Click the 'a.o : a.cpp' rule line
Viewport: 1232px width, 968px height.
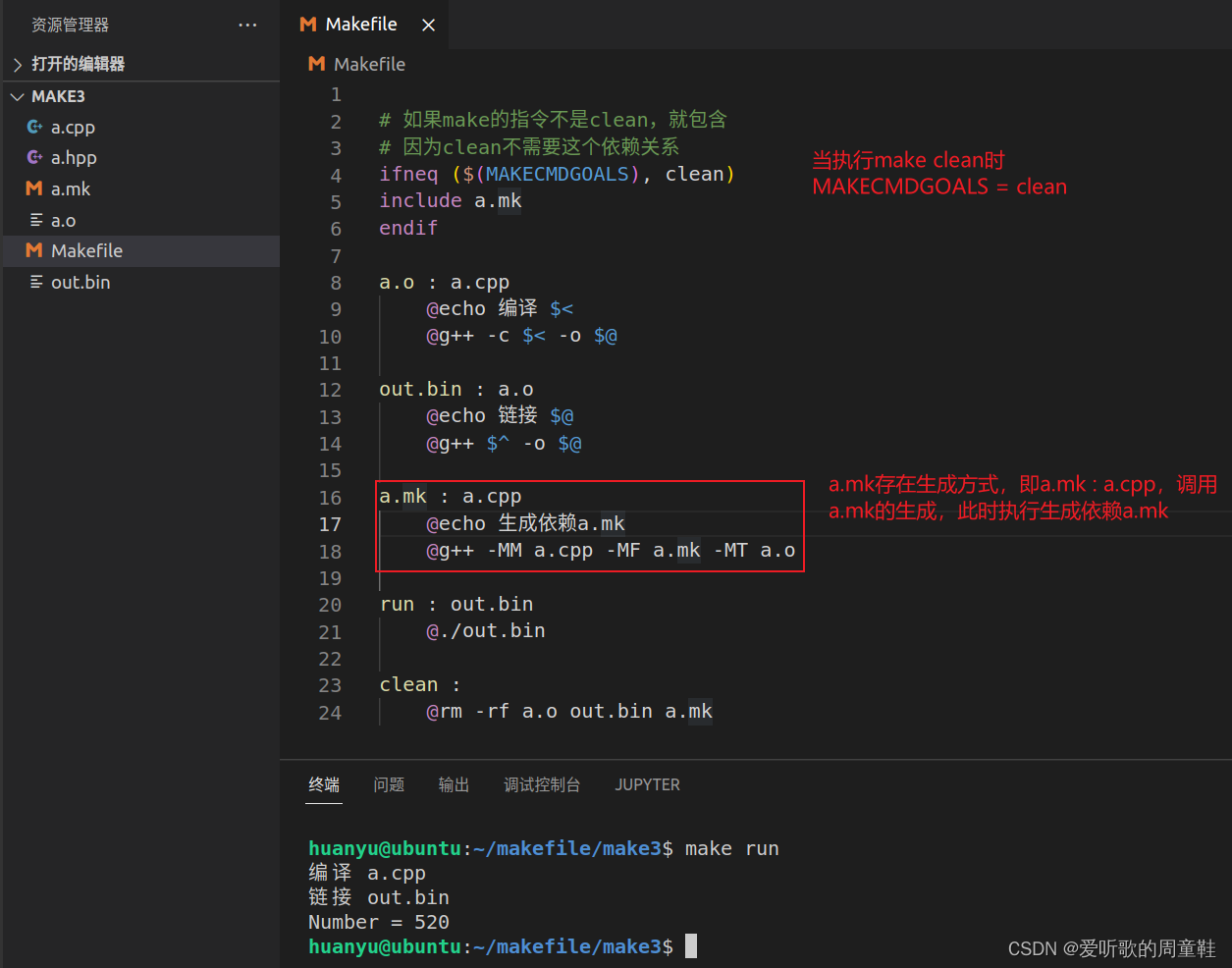pyautogui.click(x=445, y=282)
